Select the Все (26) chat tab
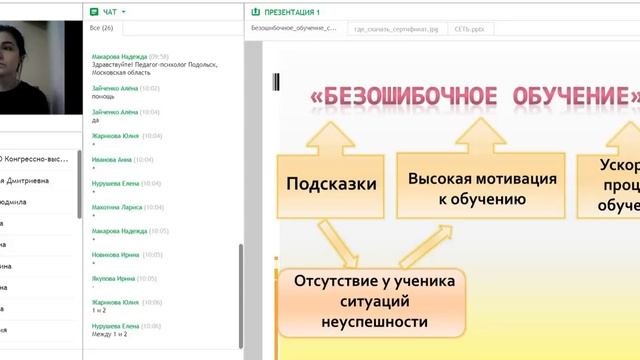This screenshot has height=360, width=640. [x=101, y=28]
